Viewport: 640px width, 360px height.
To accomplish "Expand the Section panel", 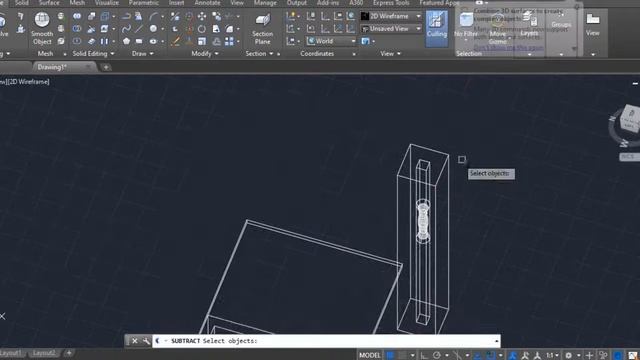I will pos(259,53).
